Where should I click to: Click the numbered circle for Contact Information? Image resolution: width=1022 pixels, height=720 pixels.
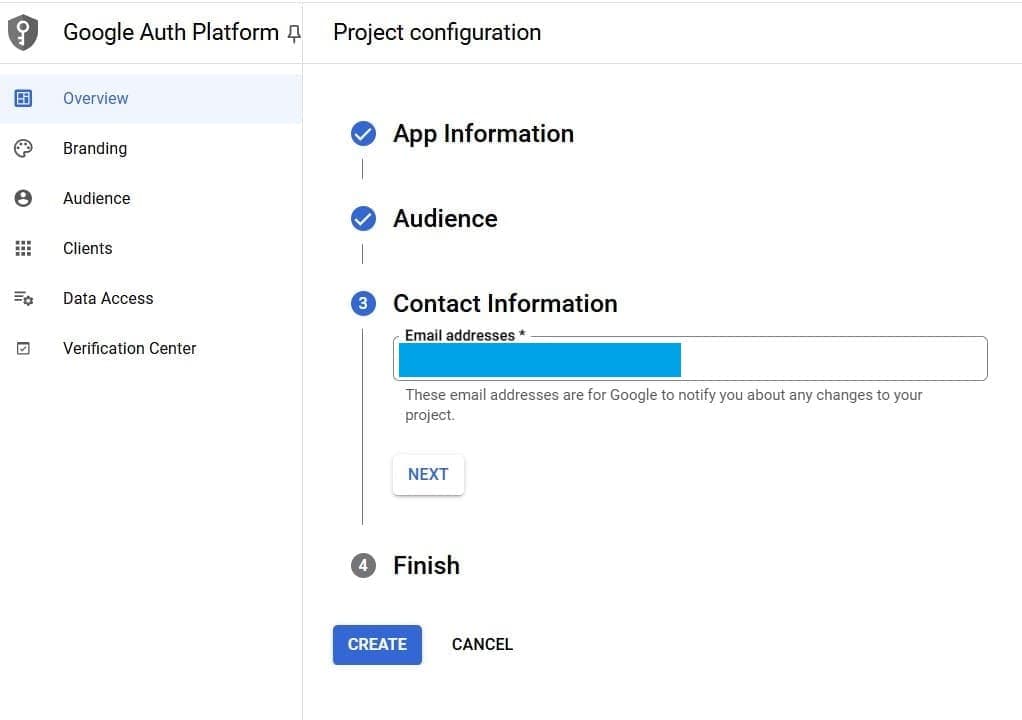pyautogui.click(x=363, y=303)
